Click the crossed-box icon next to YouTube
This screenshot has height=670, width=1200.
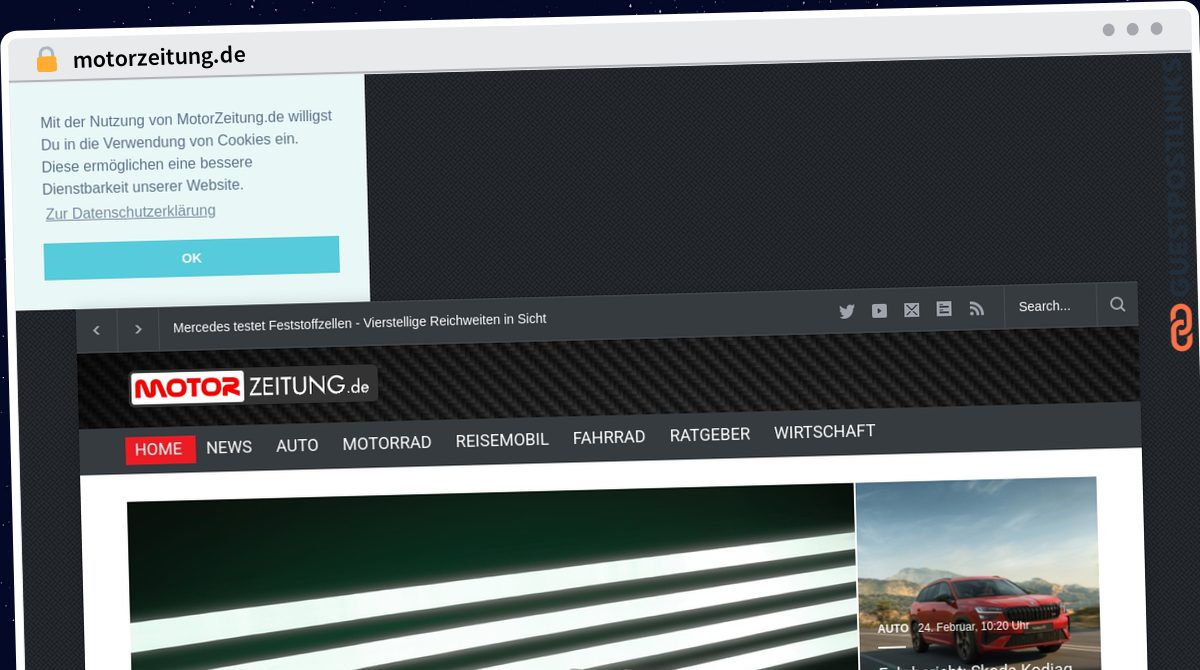(912, 310)
